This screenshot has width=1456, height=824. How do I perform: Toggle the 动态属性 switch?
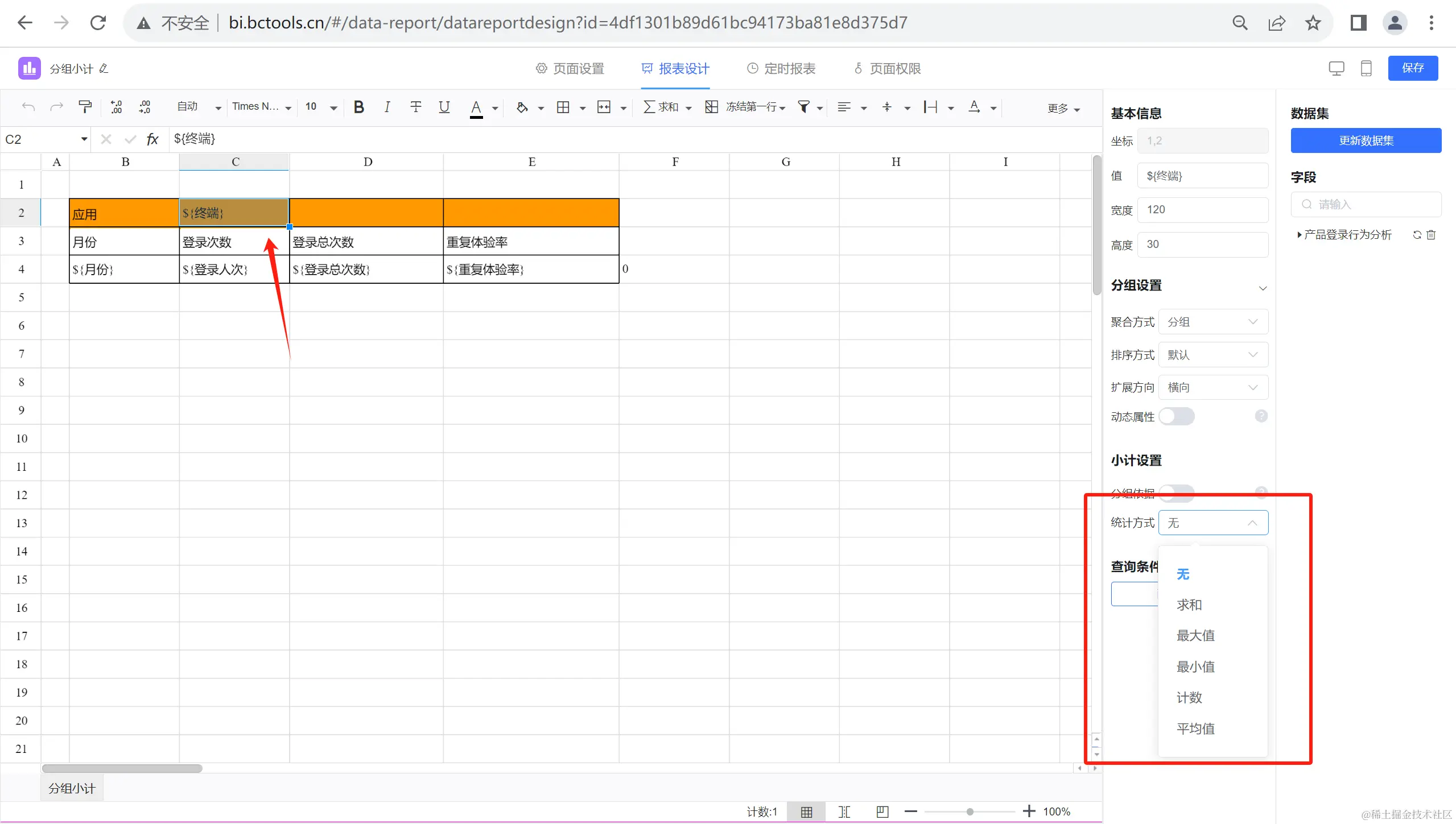[1176, 417]
